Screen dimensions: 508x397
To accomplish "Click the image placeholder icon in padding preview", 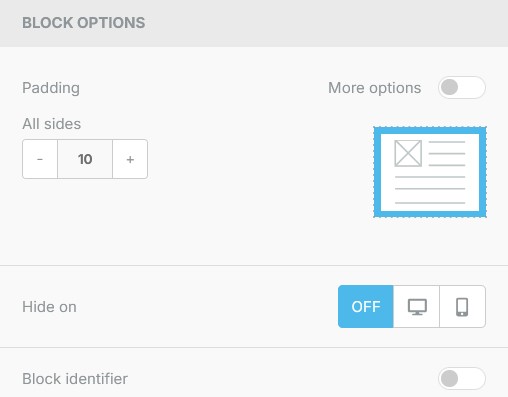I will click(x=408, y=153).
